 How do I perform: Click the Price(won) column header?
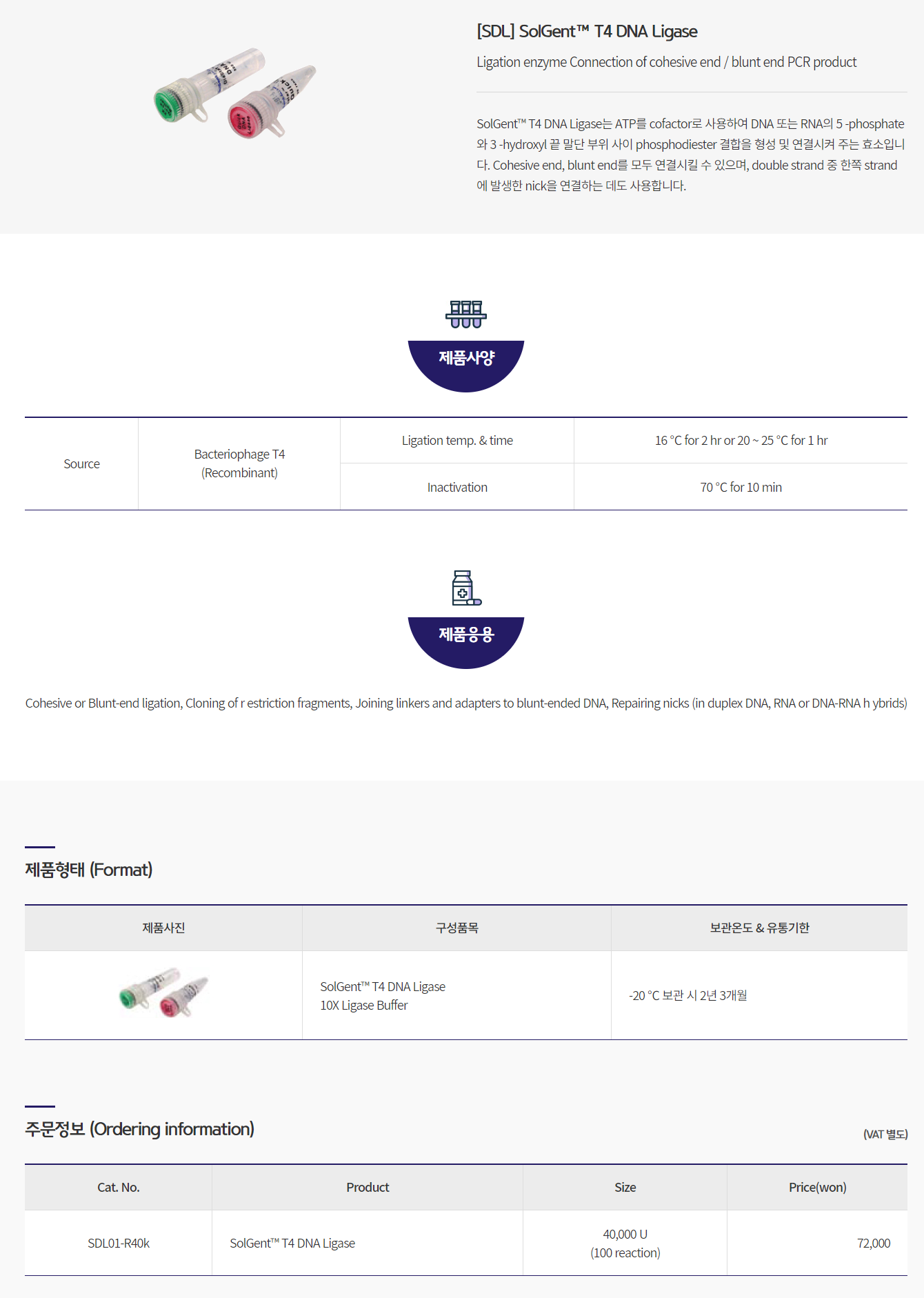pos(817,1187)
